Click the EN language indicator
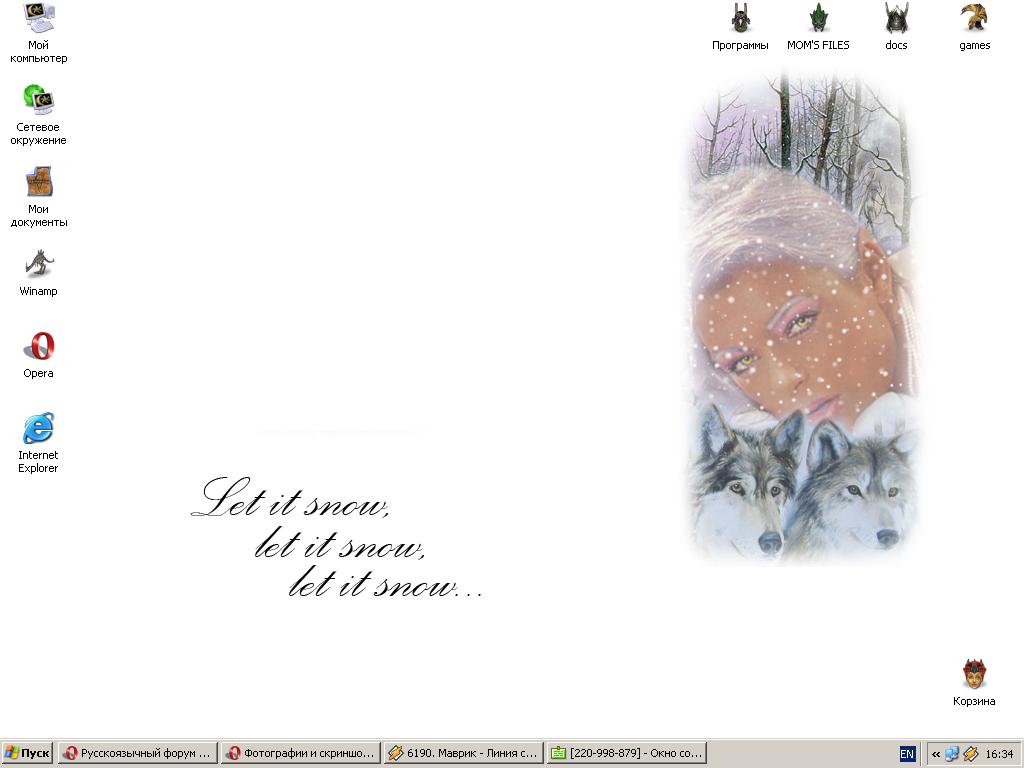The width and height of the screenshot is (1024, 768). (907, 754)
